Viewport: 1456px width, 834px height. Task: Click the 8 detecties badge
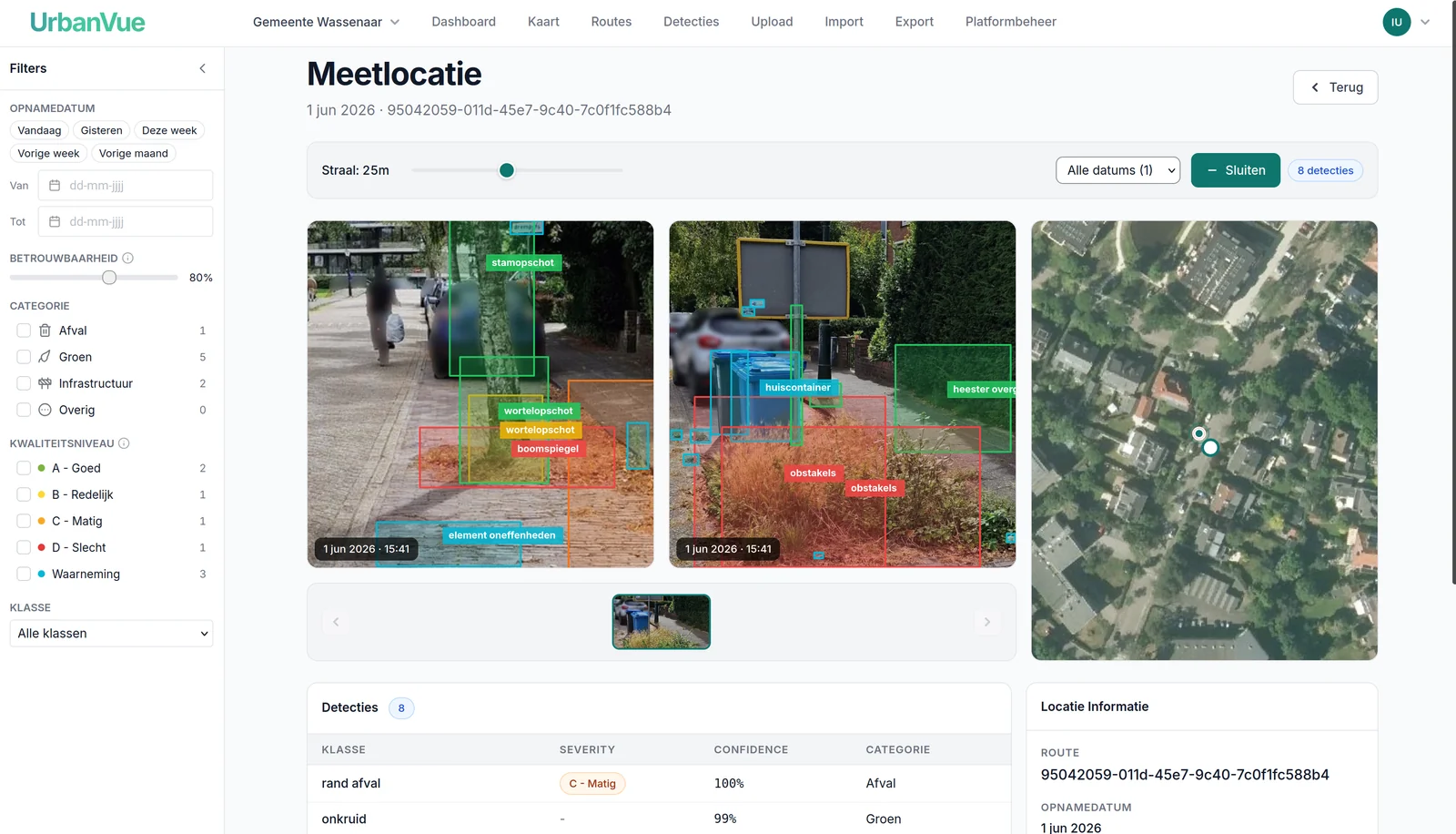pos(1325,170)
